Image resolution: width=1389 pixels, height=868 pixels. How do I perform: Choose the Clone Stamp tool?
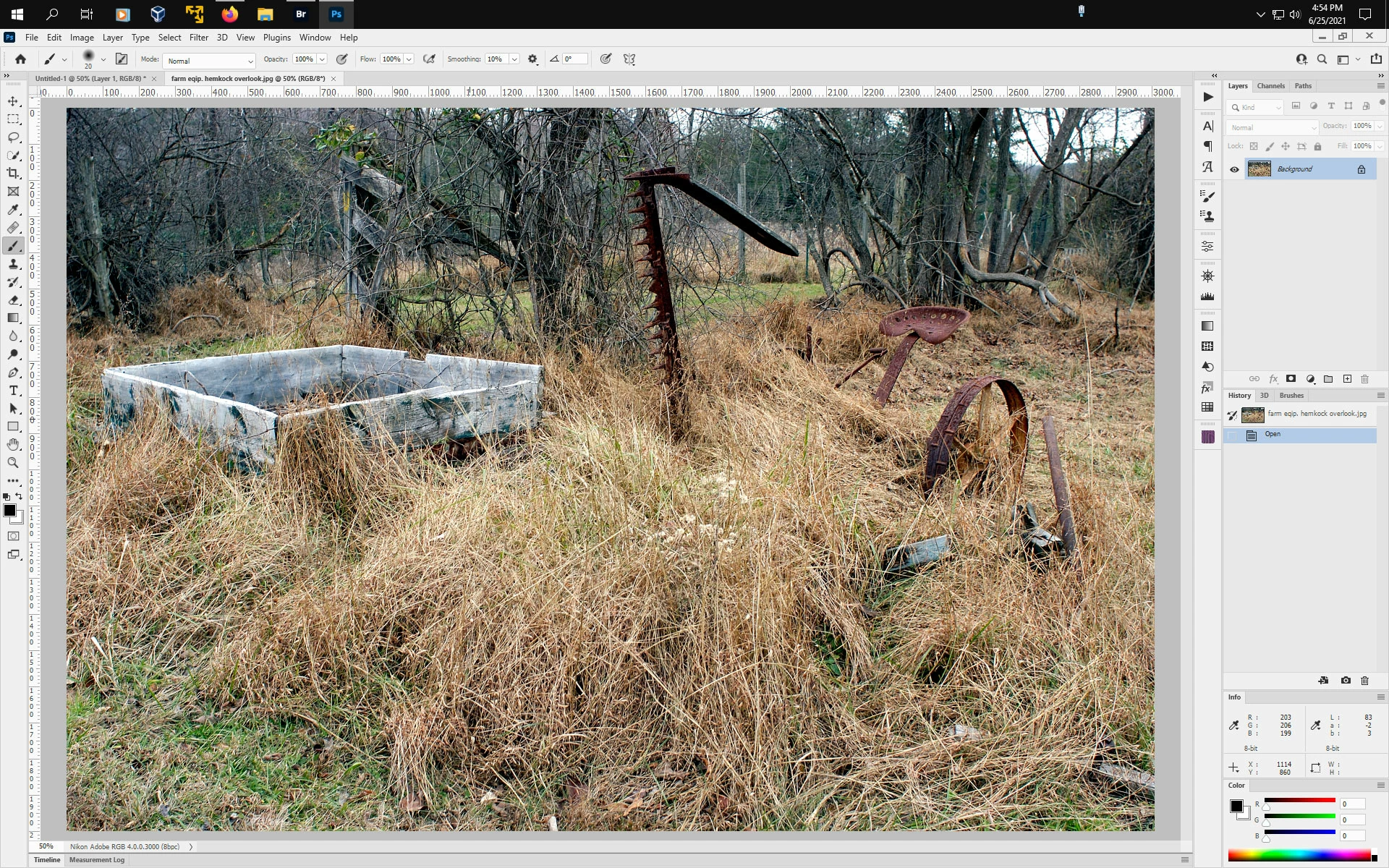[x=13, y=264]
